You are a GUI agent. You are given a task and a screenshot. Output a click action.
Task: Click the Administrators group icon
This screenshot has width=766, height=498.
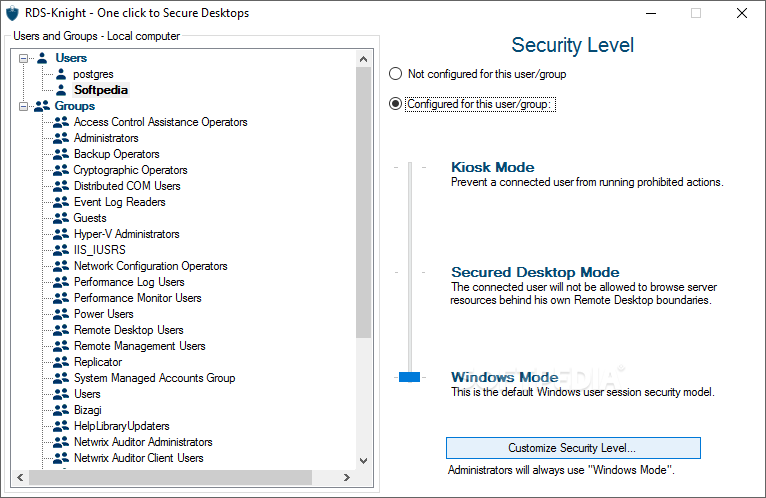pyautogui.click(x=61, y=138)
